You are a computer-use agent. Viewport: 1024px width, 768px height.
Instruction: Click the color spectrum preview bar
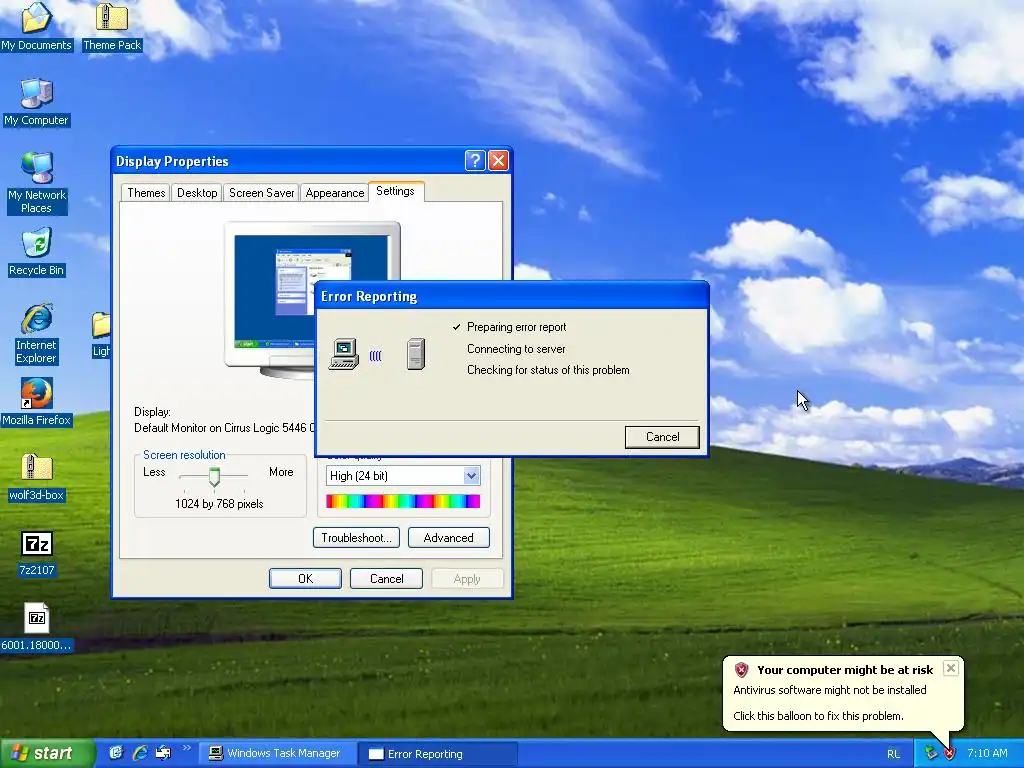coord(403,501)
